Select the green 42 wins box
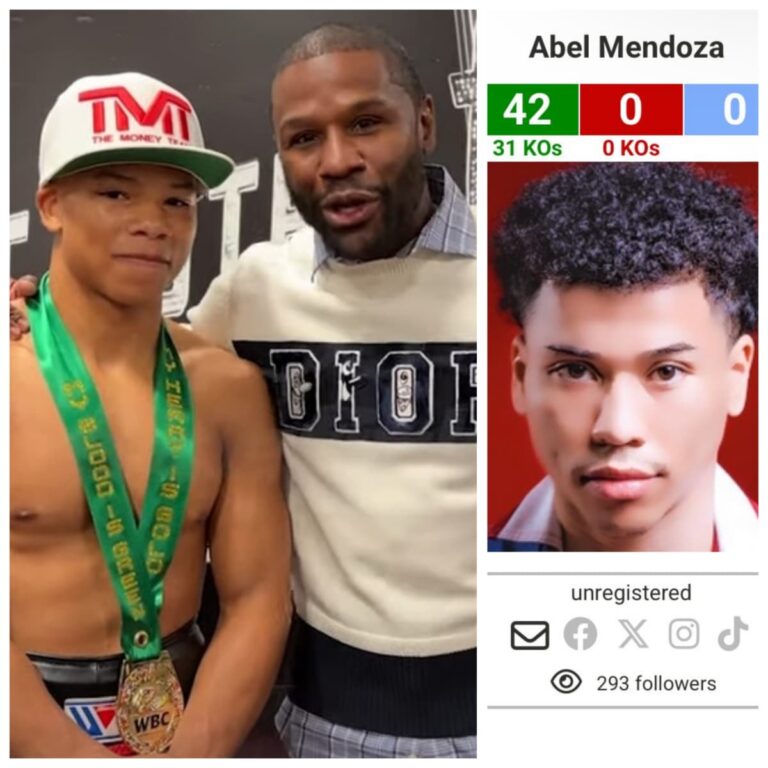 (x=532, y=109)
